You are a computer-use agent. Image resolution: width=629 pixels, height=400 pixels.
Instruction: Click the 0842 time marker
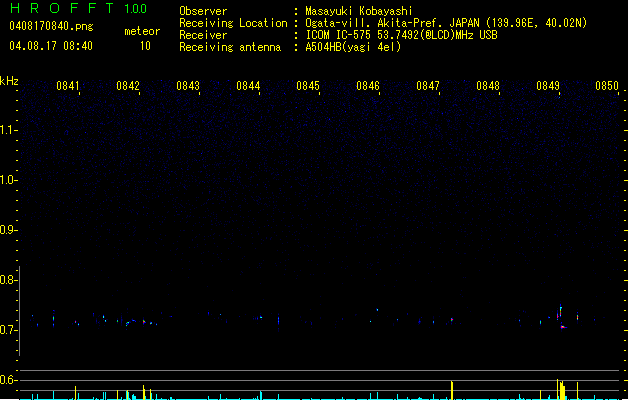(128, 86)
